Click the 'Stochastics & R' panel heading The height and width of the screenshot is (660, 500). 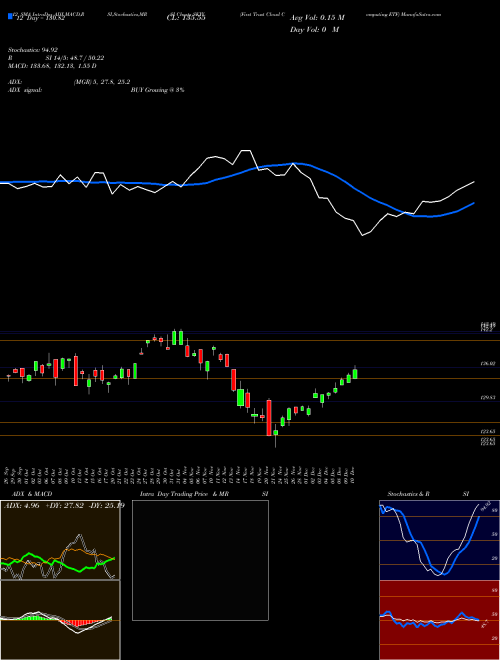[409, 494]
